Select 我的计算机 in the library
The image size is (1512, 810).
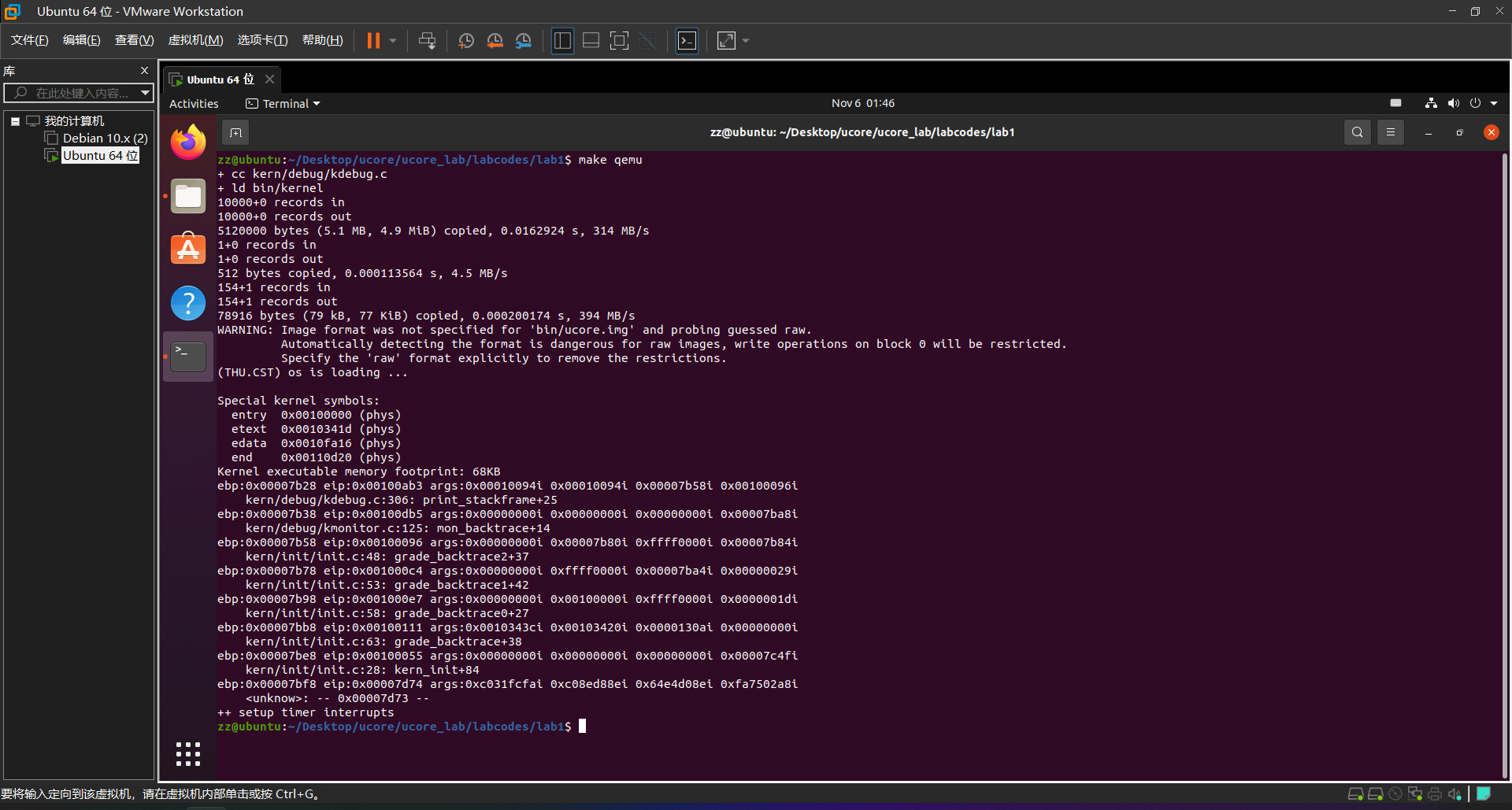(x=74, y=121)
